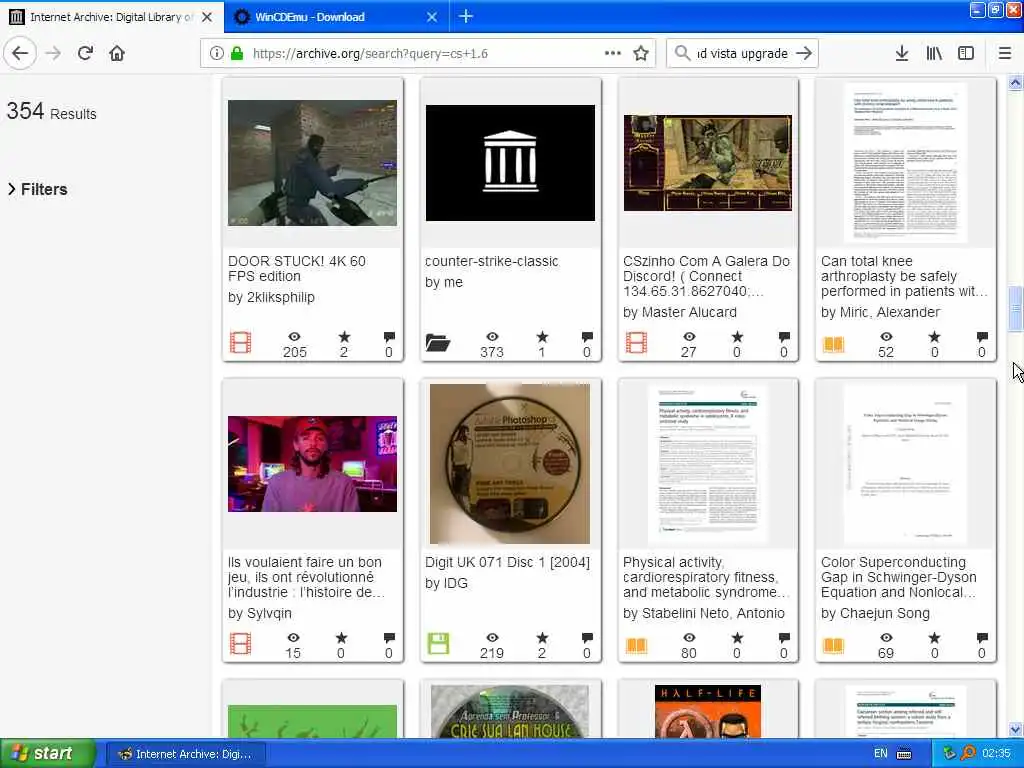Open page actions three-dot menu
The image size is (1024, 768).
coord(613,54)
